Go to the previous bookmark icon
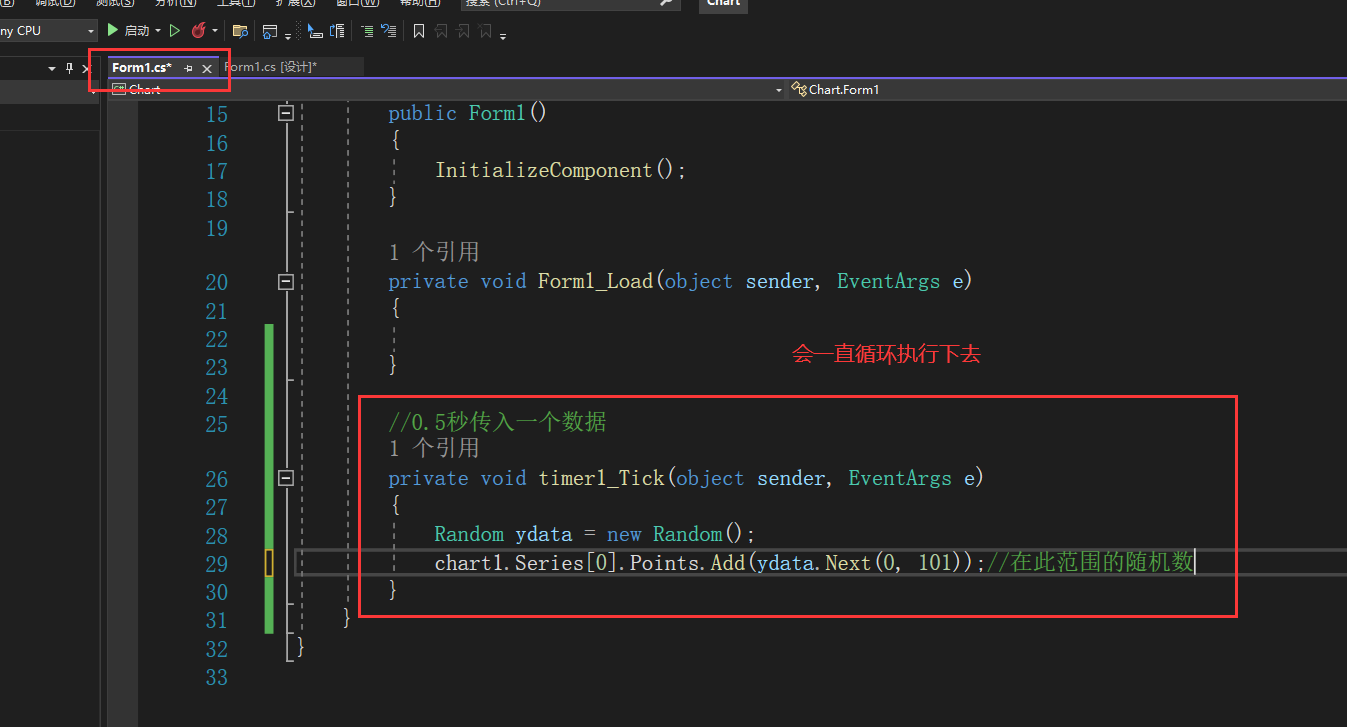1347x727 pixels. (441, 31)
